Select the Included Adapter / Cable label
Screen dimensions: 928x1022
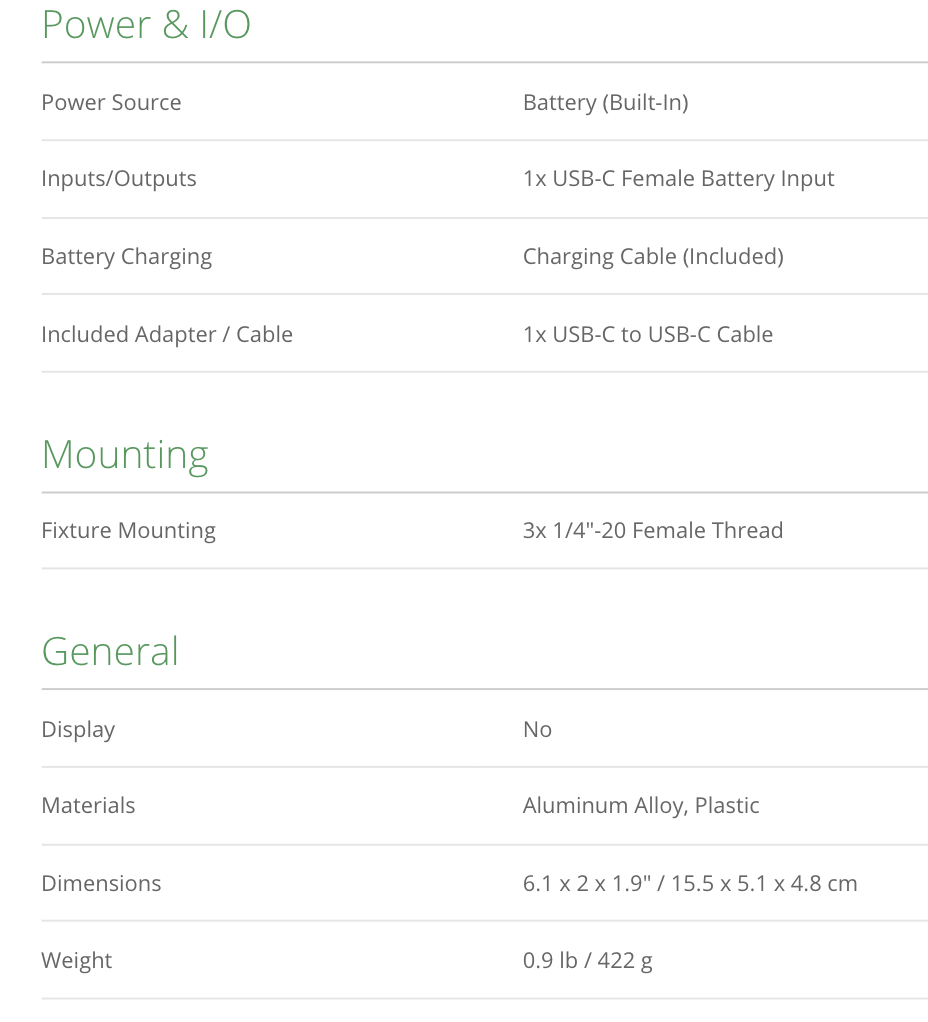pyautogui.click(x=167, y=334)
